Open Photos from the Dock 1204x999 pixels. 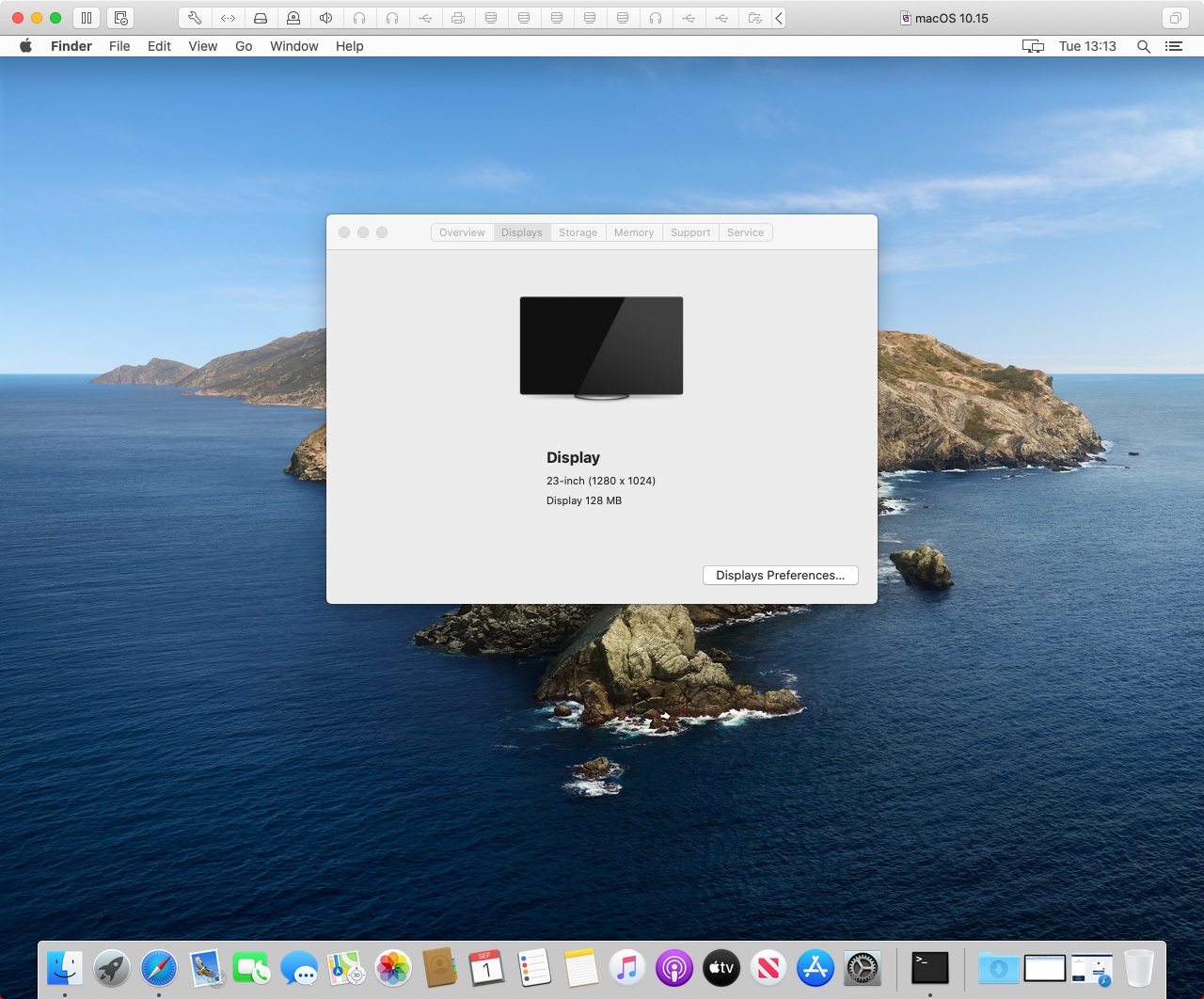coord(392,968)
